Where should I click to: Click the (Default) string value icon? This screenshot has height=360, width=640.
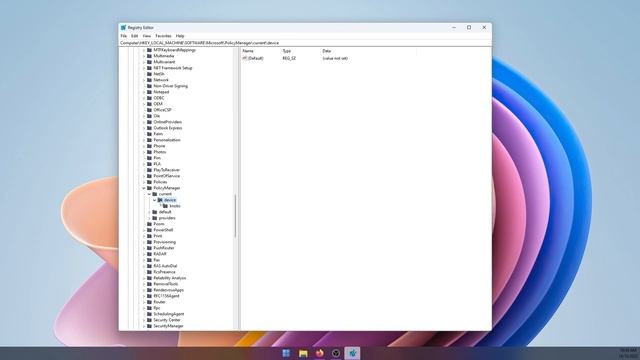coord(245,58)
